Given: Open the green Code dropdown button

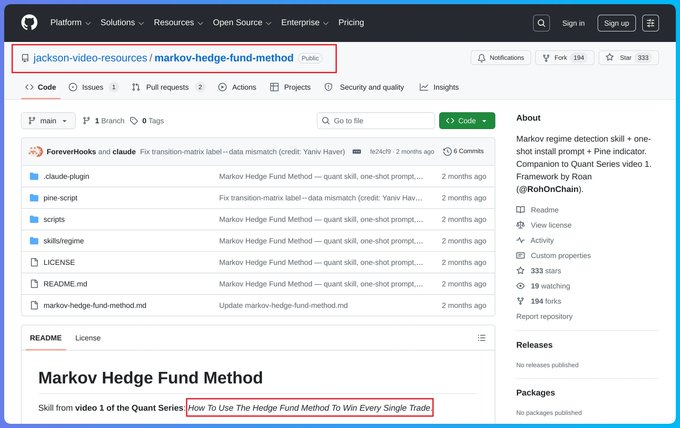Looking at the screenshot, I should 467,121.
